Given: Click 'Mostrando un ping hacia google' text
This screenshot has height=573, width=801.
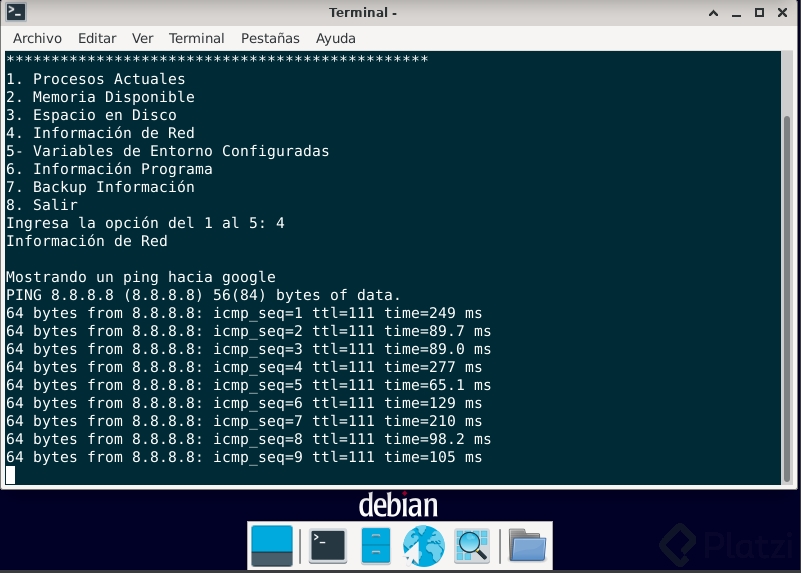Looking at the screenshot, I should click(x=140, y=277).
